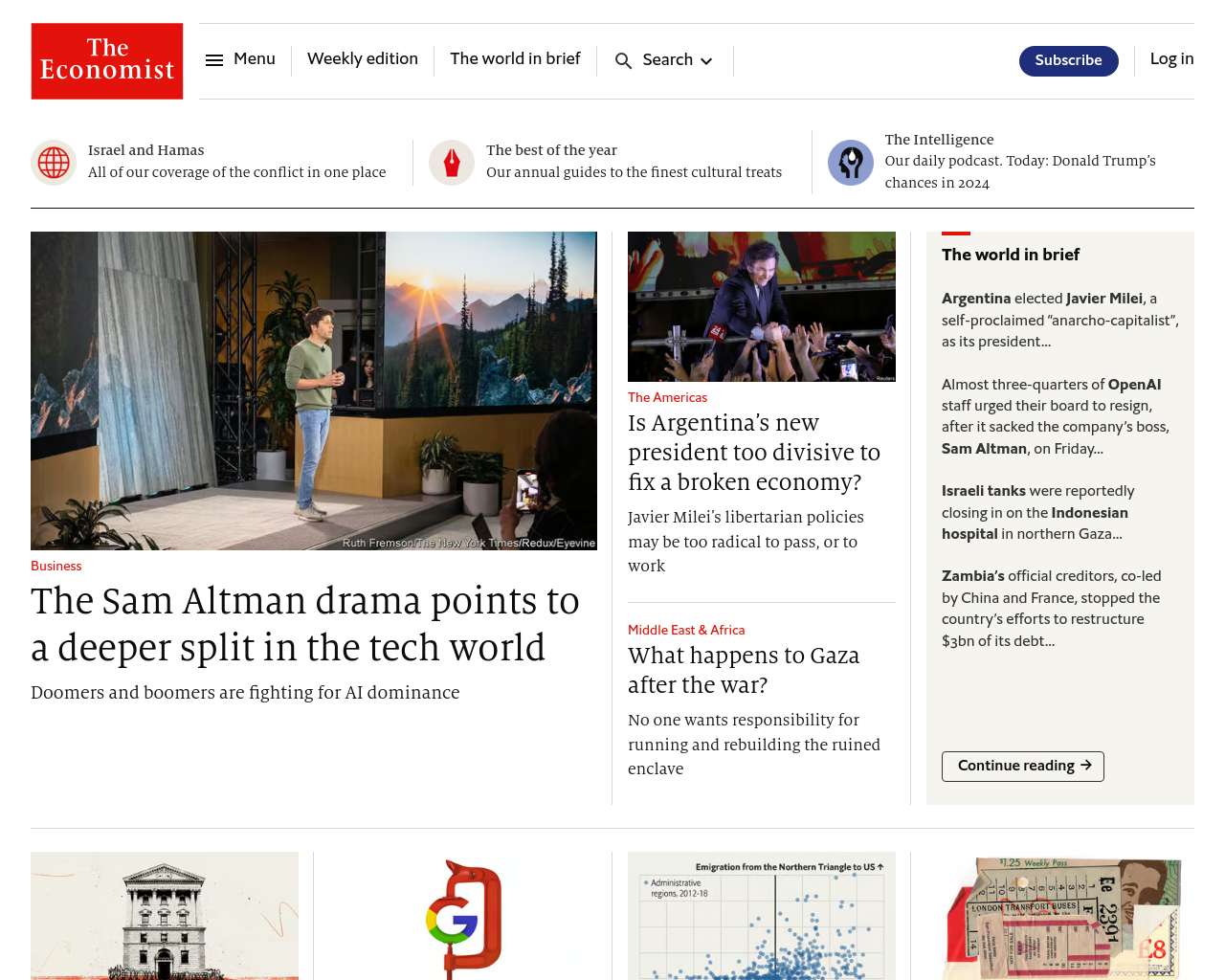Image resolution: width=1225 pixels, height=980 pixels.
Task: Click The world in brief sidebar heading
Action: pyautogui.click(x=1011, y=255)
